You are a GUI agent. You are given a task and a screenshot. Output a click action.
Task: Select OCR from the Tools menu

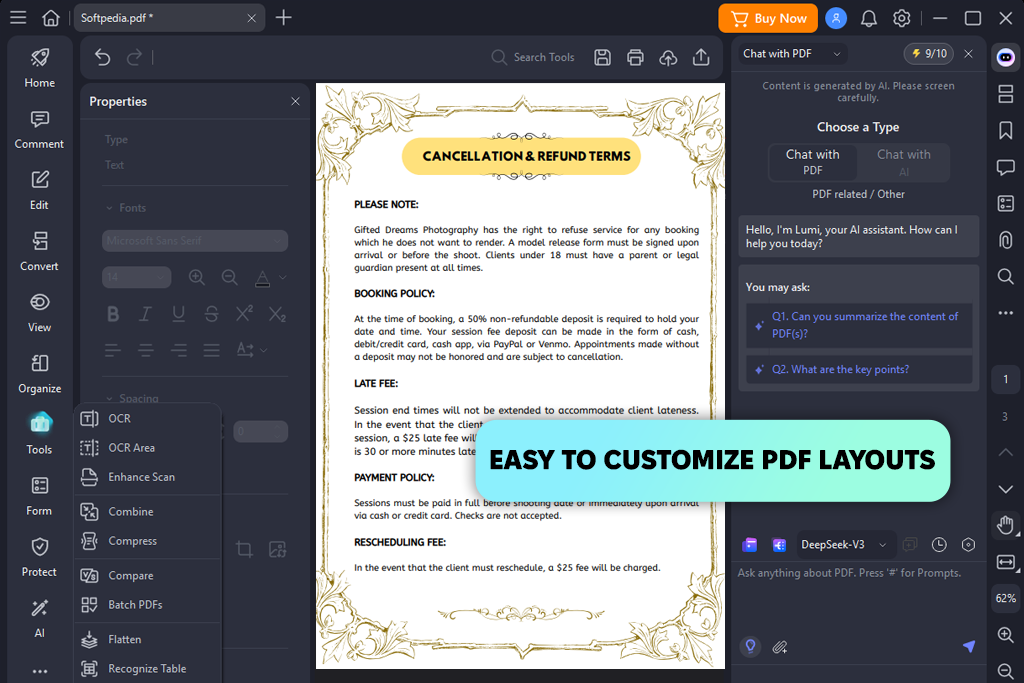tap(148, 419)
